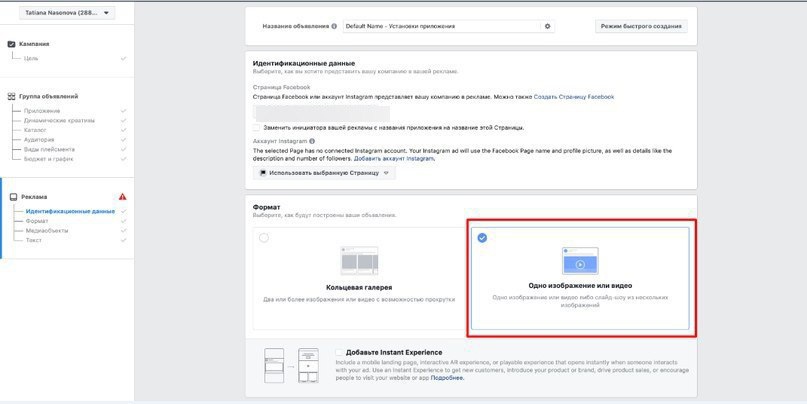This screenshot has width=807, height=404.
Task: Click the info icon near Название объявления
Action: tap(335, 26)
